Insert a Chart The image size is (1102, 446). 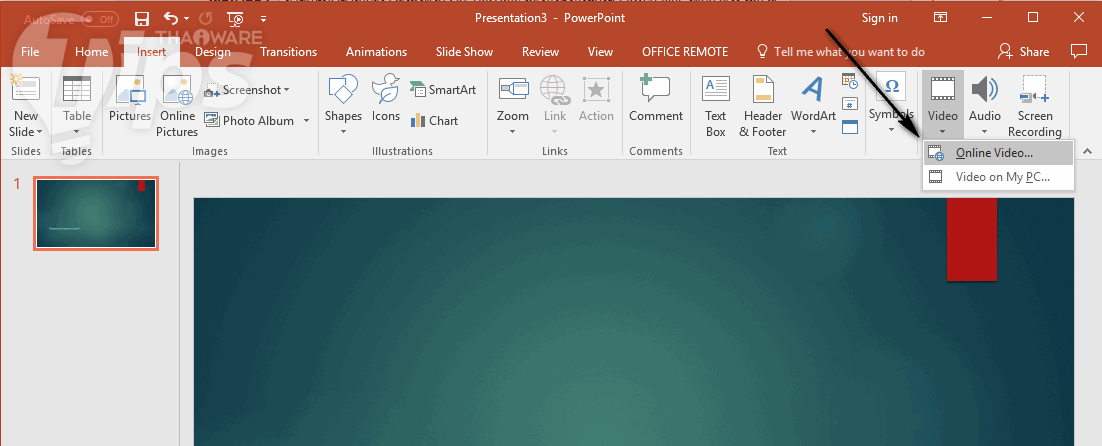coord(434,121)
